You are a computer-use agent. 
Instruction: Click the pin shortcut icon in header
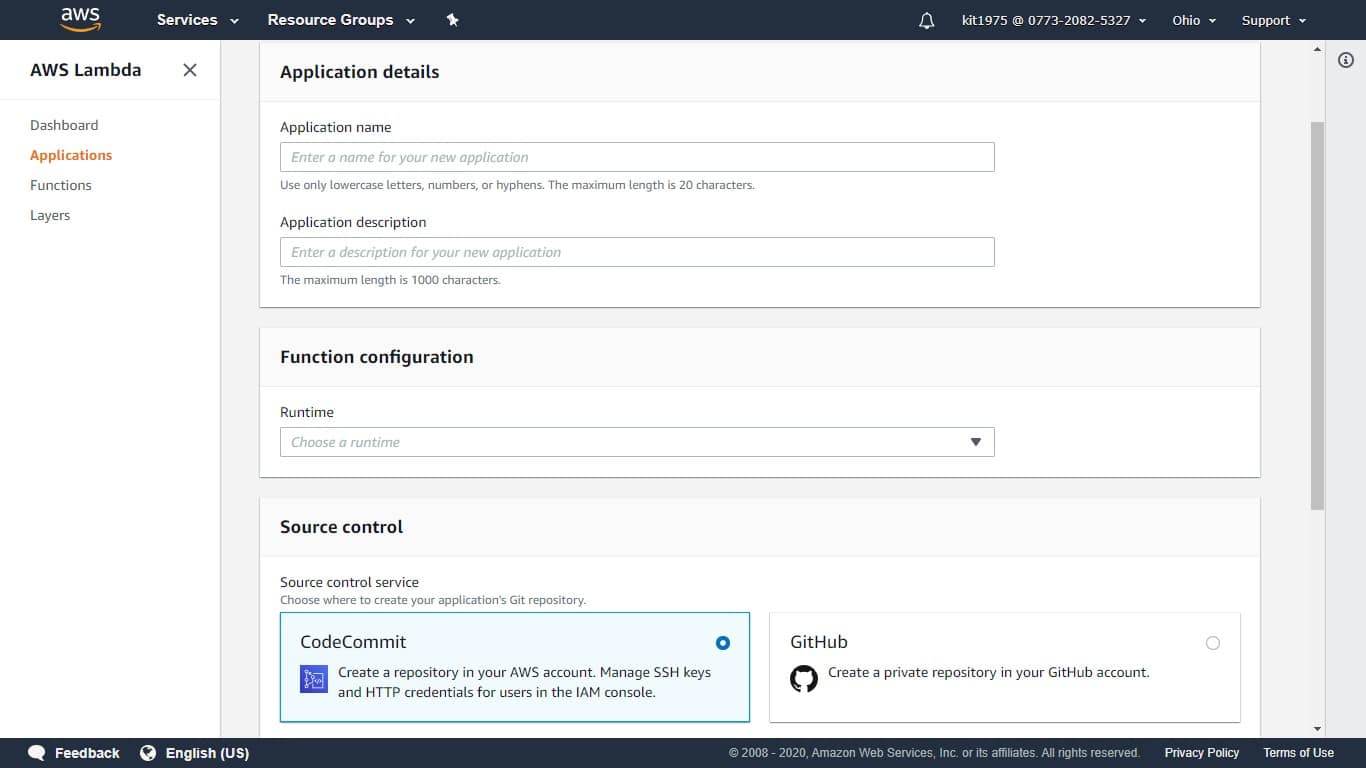coord(452,20)
